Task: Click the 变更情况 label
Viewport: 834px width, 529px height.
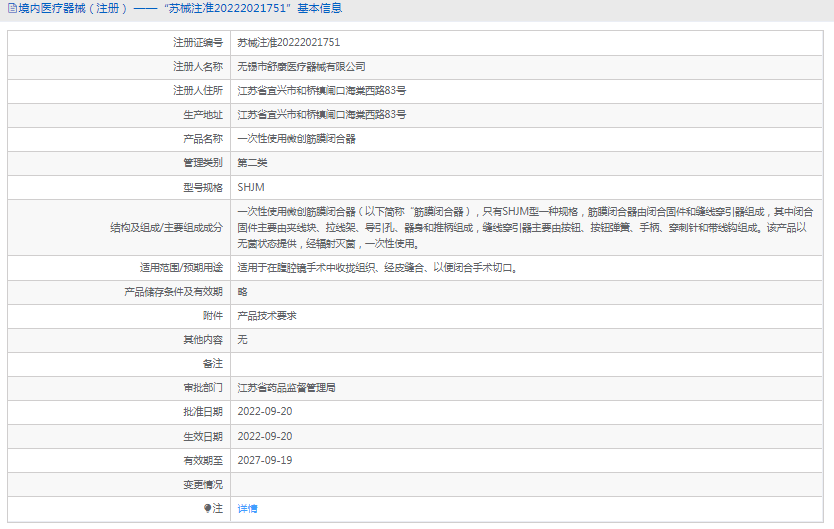Action: point(203,484)
